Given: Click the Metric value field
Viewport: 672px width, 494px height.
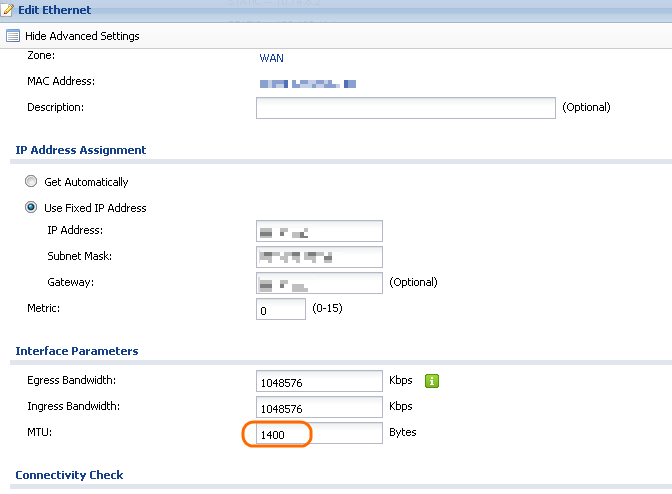Looking at the screenshot, I should [280, 309].
